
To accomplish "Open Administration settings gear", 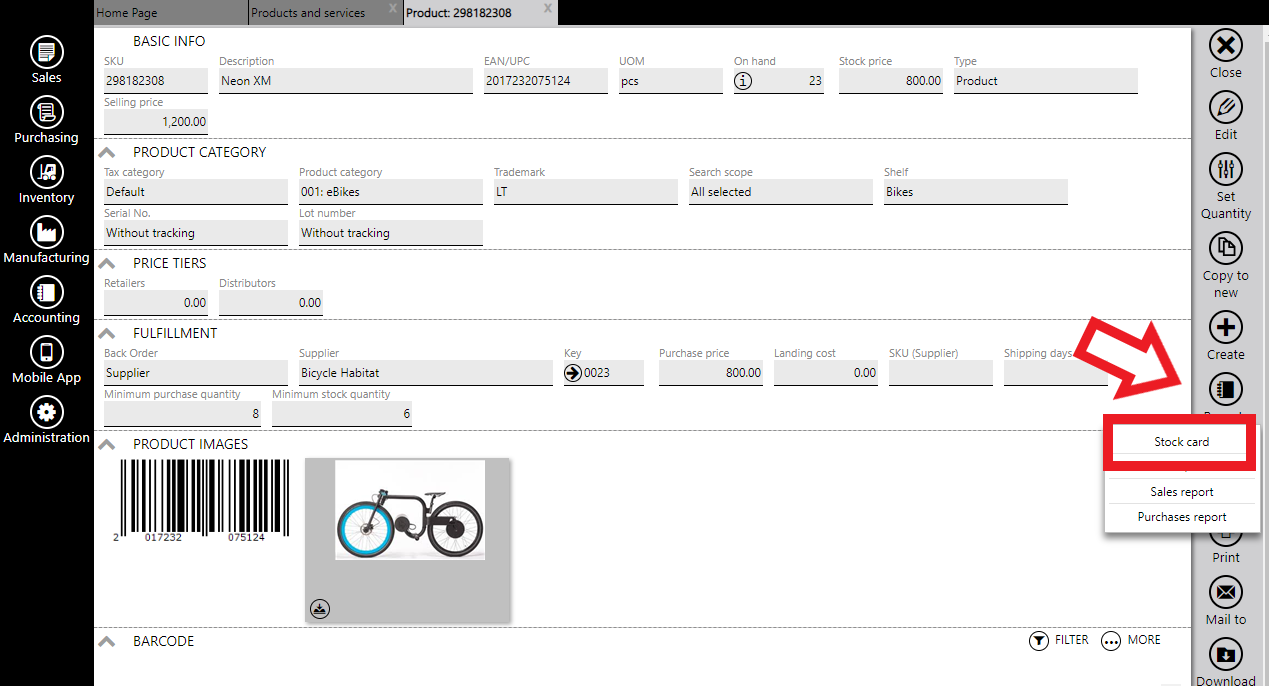I will (x=46, y=412).
